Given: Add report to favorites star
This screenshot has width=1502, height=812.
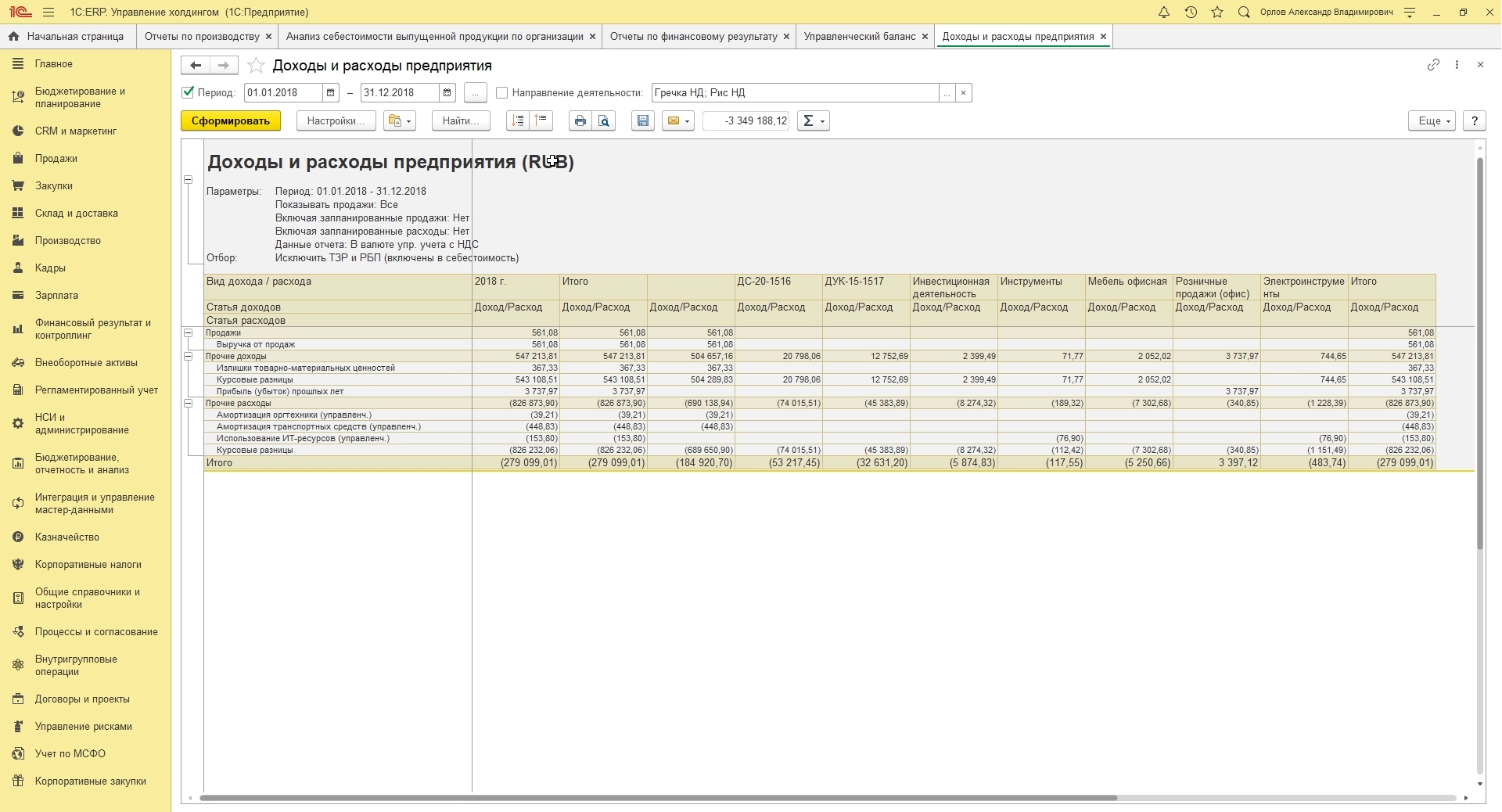Looking at the screenshot, I should [x=256, y=66].
